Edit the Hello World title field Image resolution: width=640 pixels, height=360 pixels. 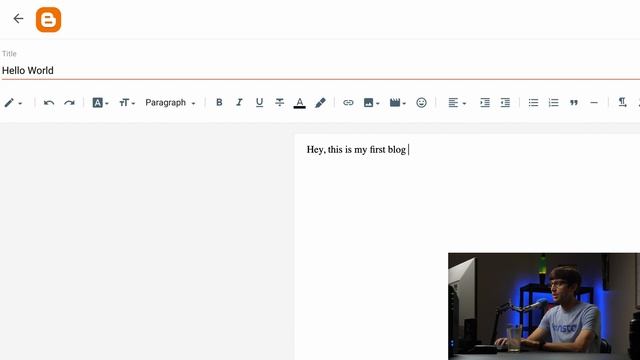point(320,70)
